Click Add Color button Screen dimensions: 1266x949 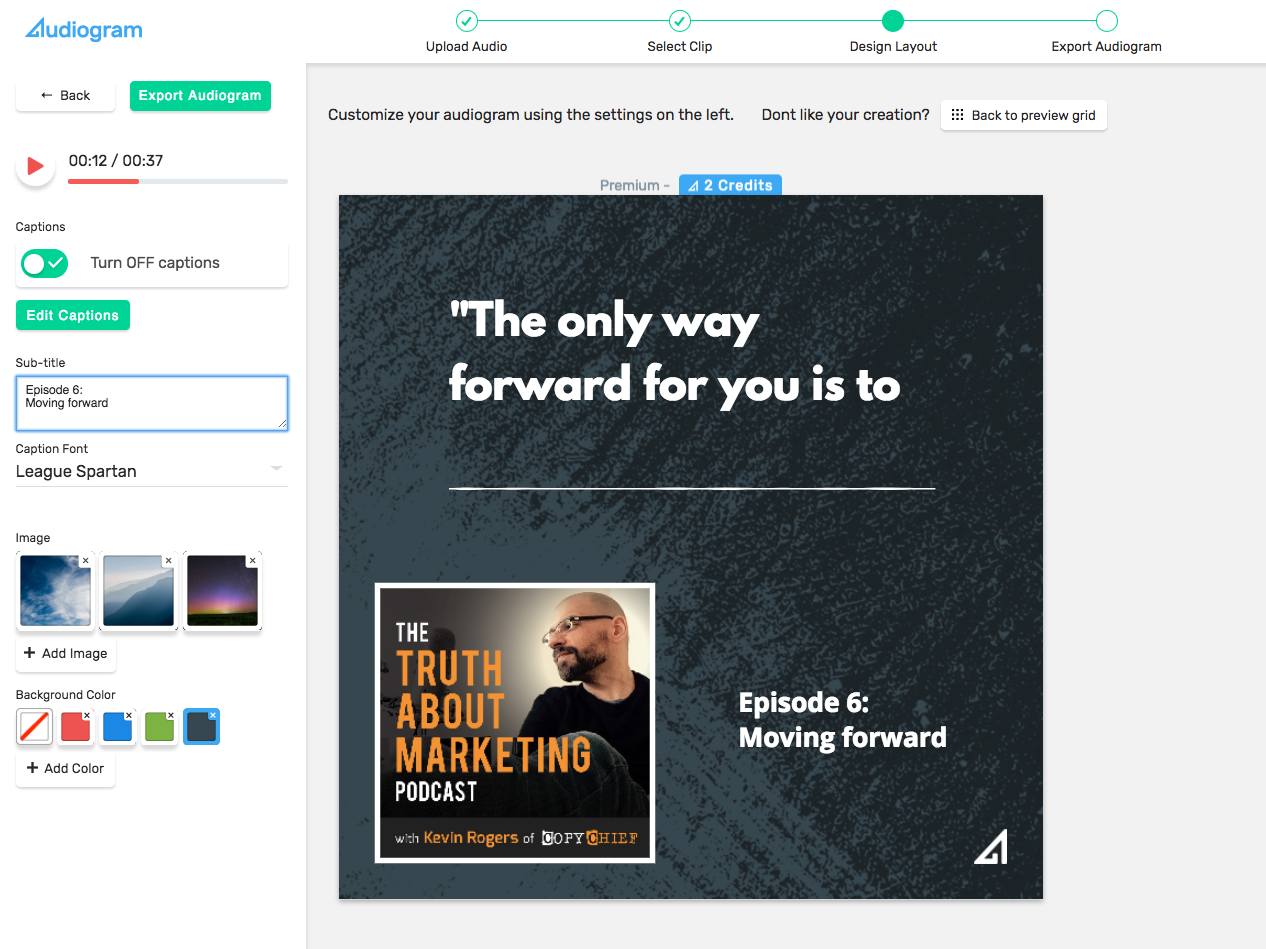coord(65,768)
